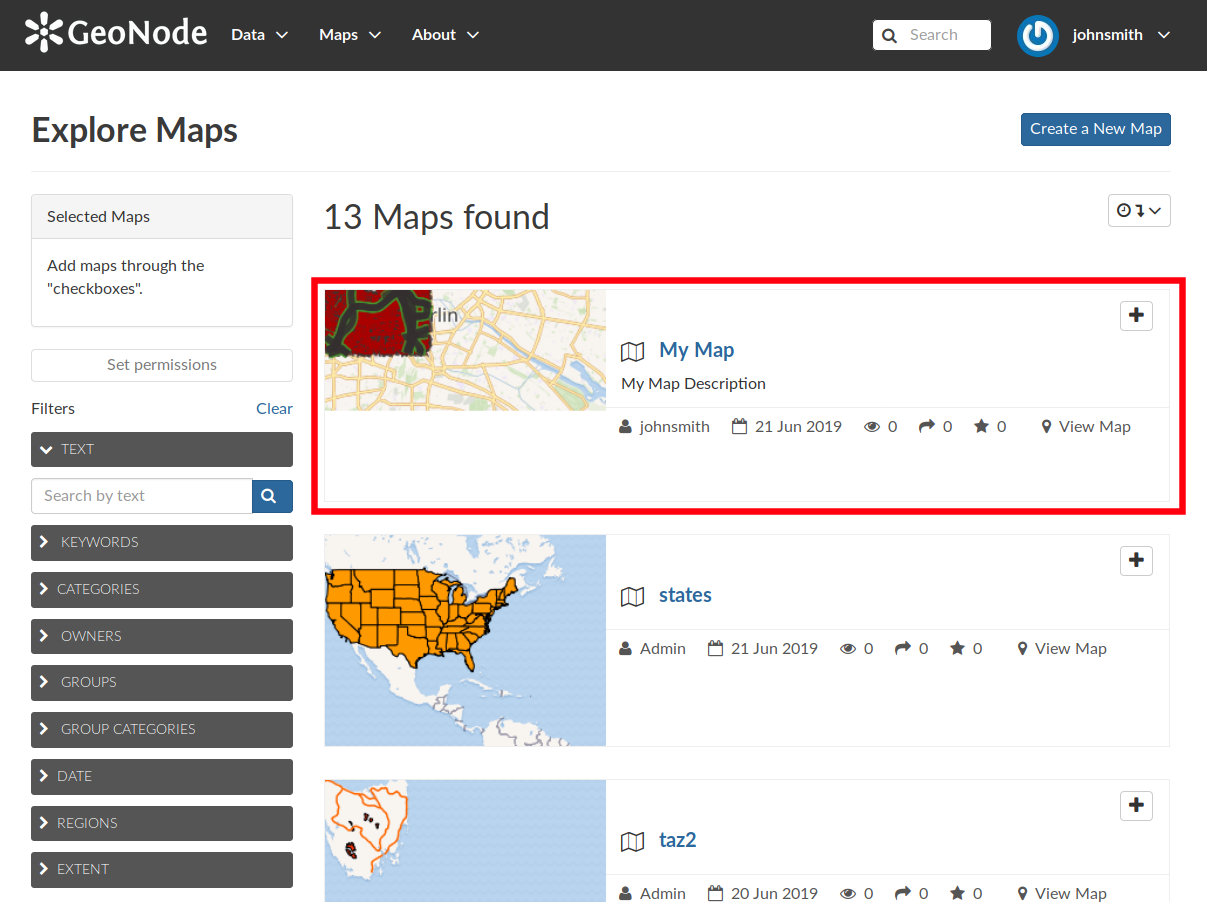Click the star icon for states map
The height and width of the screenshot is (902, 1207).
(x=958, y=648)
